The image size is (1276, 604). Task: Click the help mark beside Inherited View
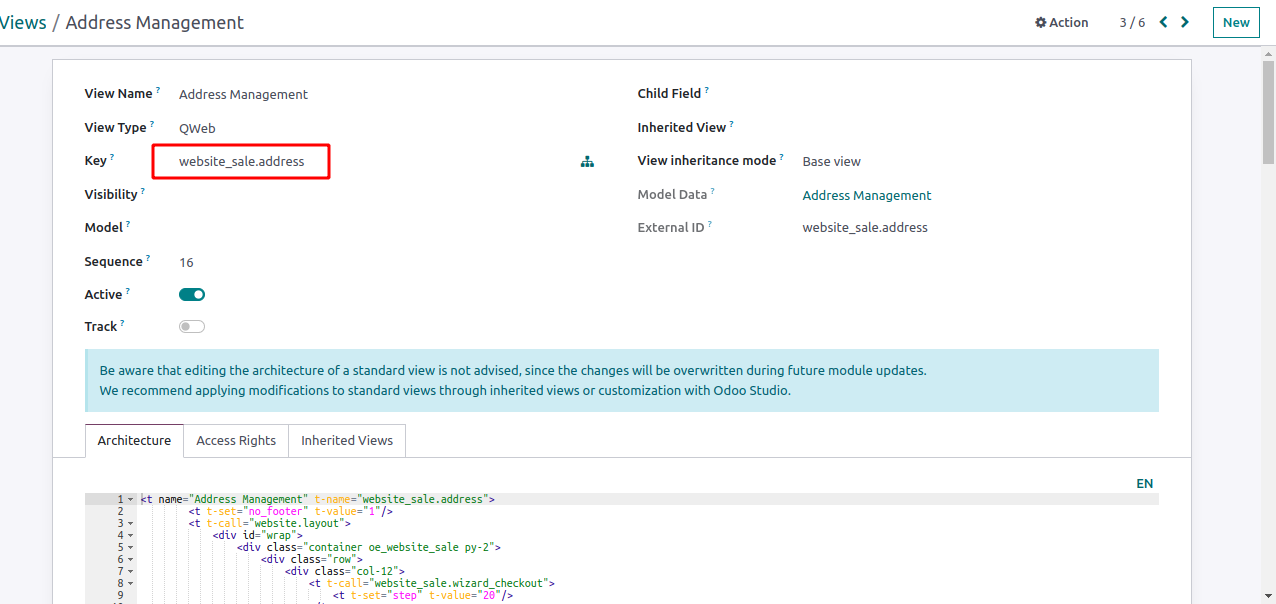click(x=731, y=124)
